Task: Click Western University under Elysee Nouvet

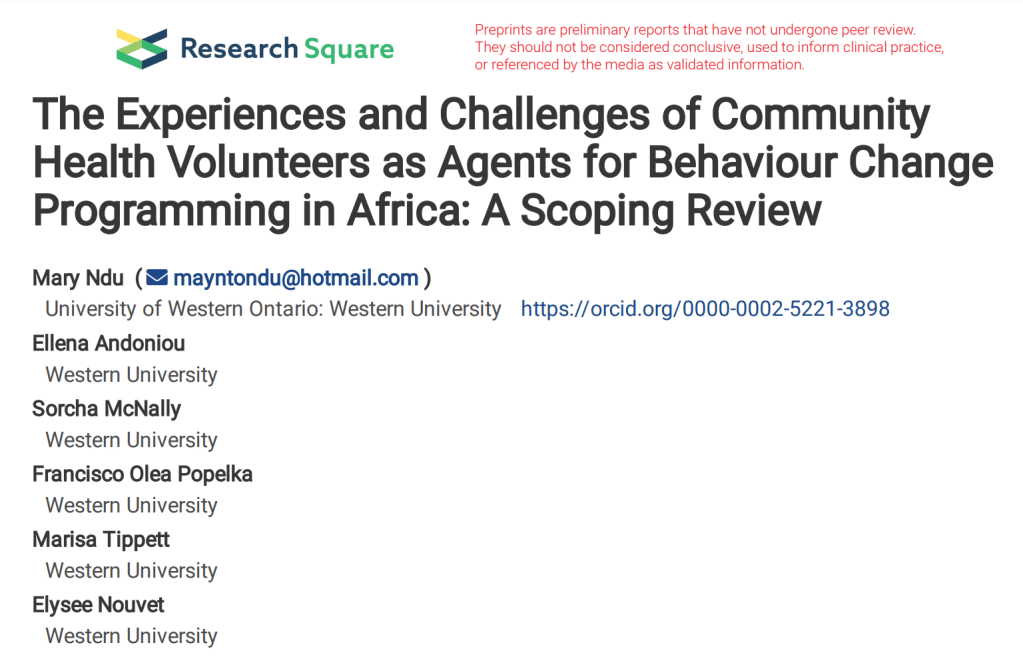Action: [131, 636]
